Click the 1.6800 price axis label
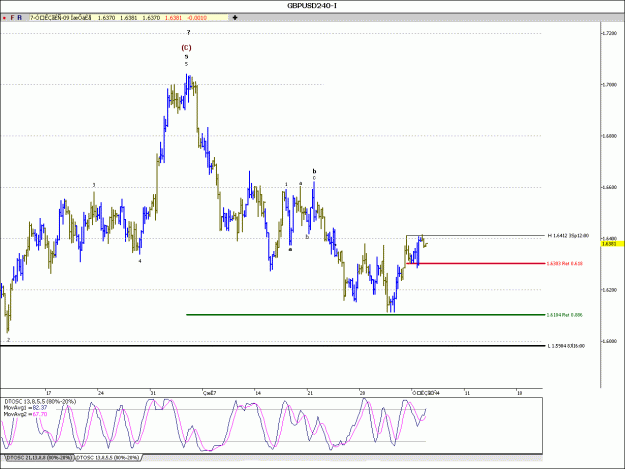The image size is (625, 469). point(610,136)
